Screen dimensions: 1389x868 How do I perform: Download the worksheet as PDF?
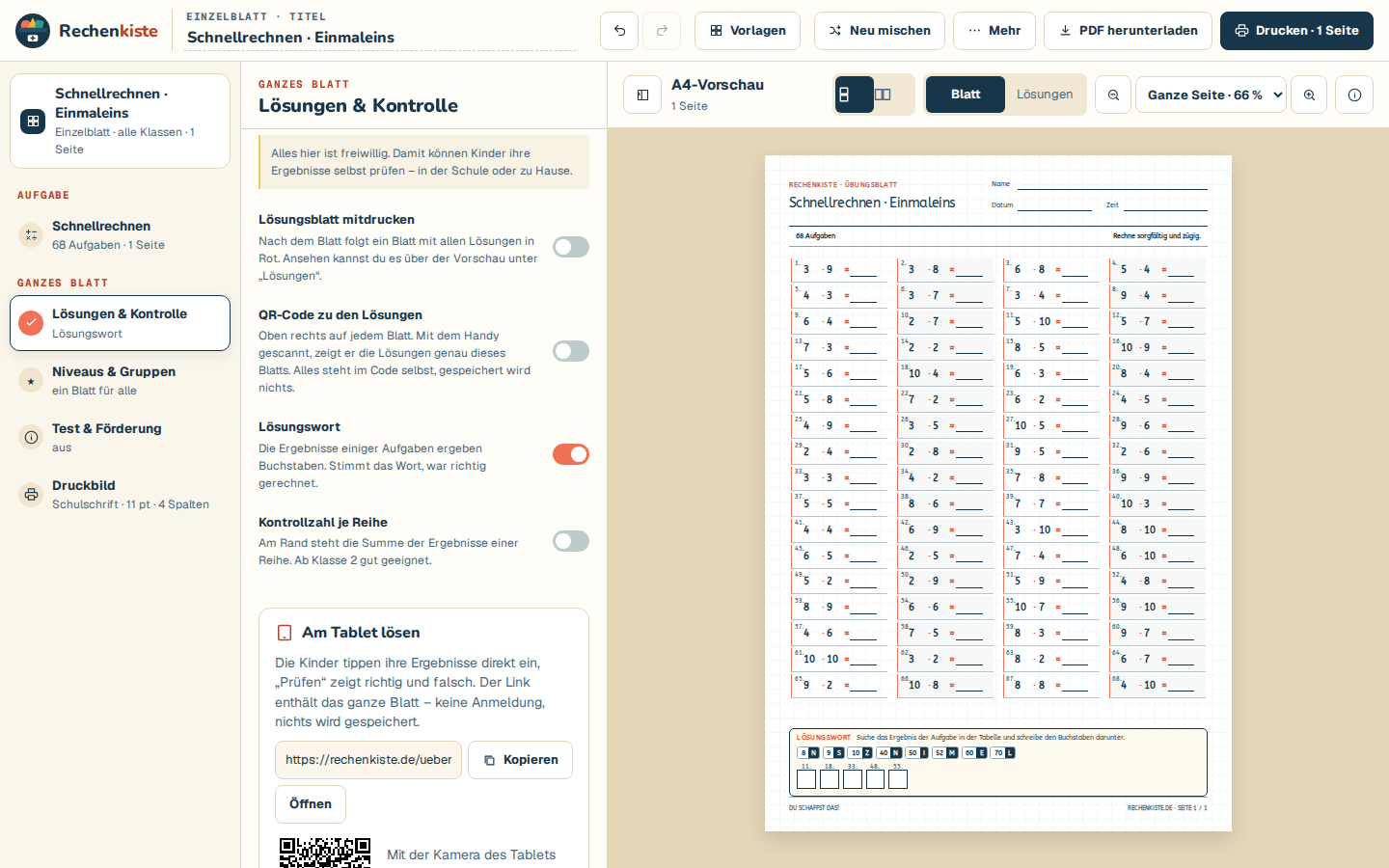coord(1129,31)
